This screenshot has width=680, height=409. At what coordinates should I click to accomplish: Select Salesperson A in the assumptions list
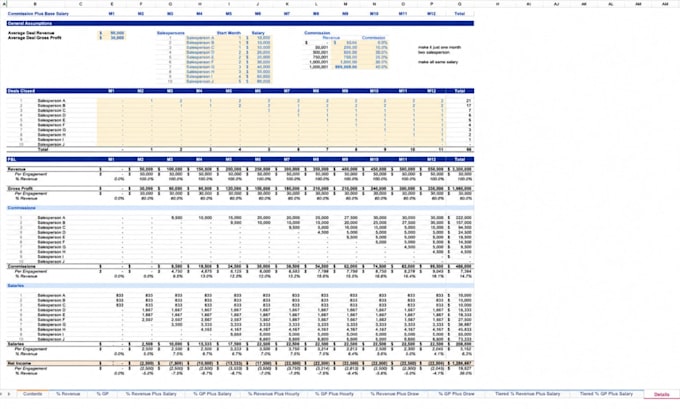pyautogui.click(x=200, y=38)
